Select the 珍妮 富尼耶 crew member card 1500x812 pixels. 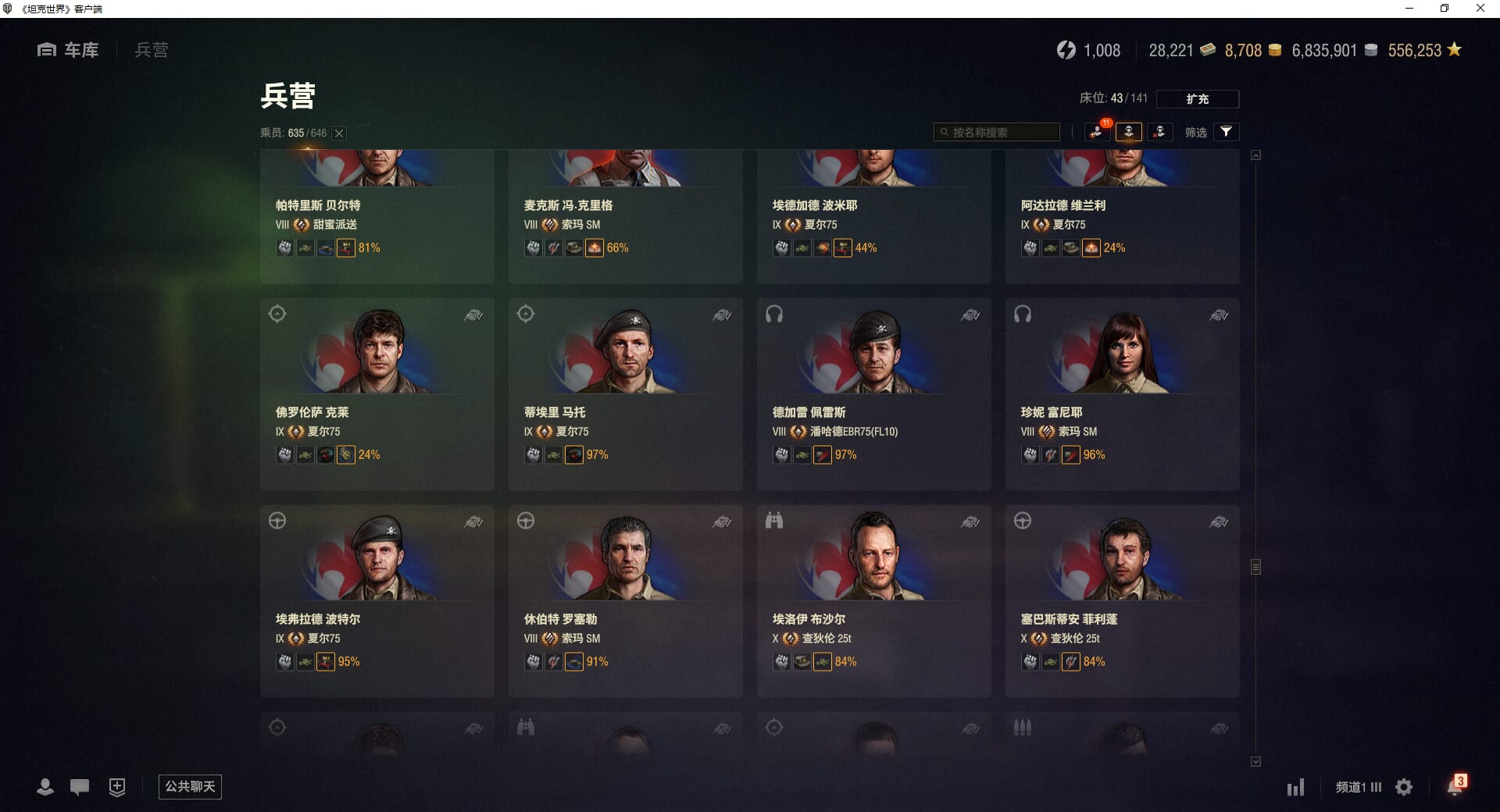click(x=1122, y=394)
